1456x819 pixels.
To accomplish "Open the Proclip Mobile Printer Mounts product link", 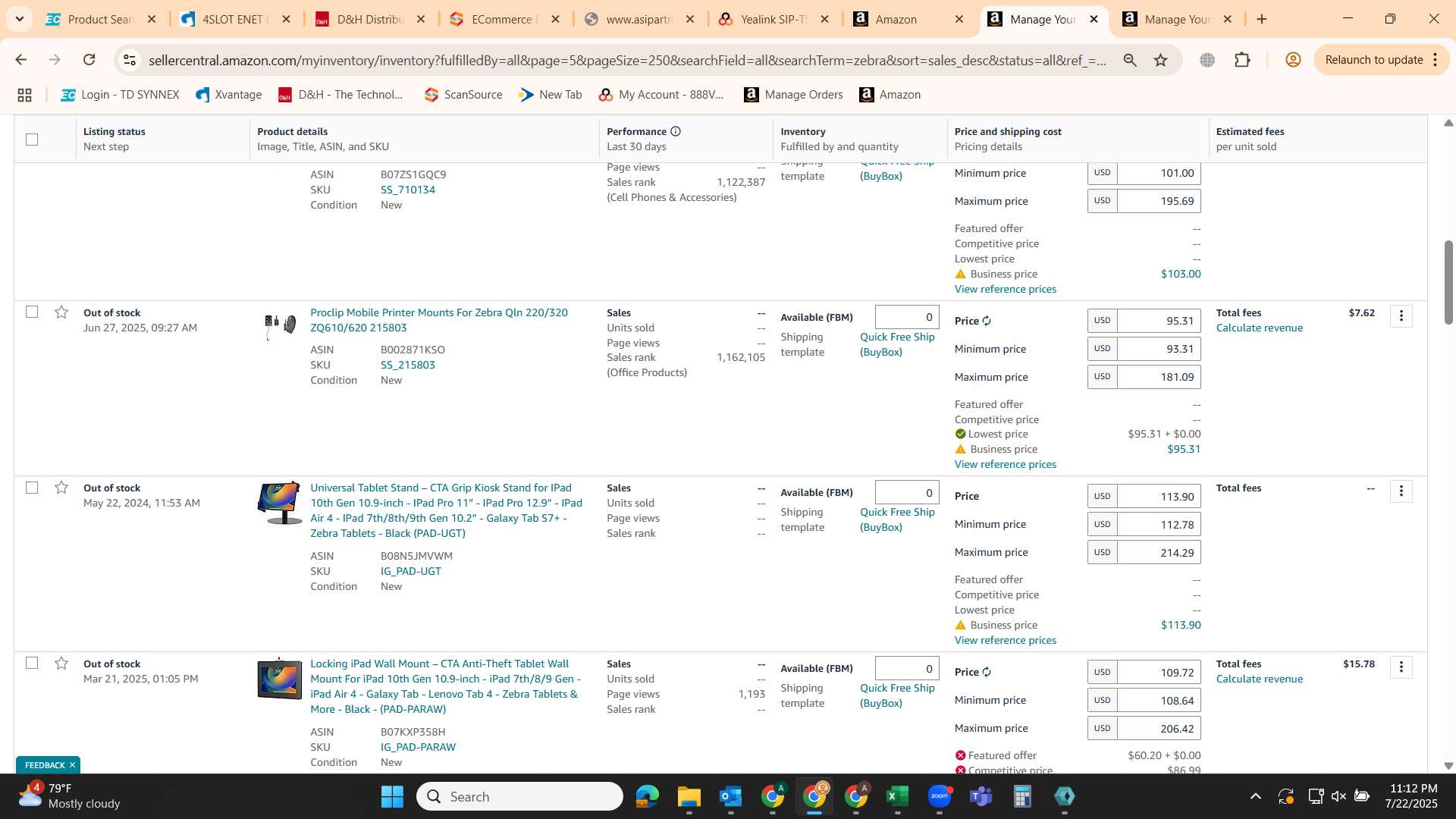I will click(438, 320).
